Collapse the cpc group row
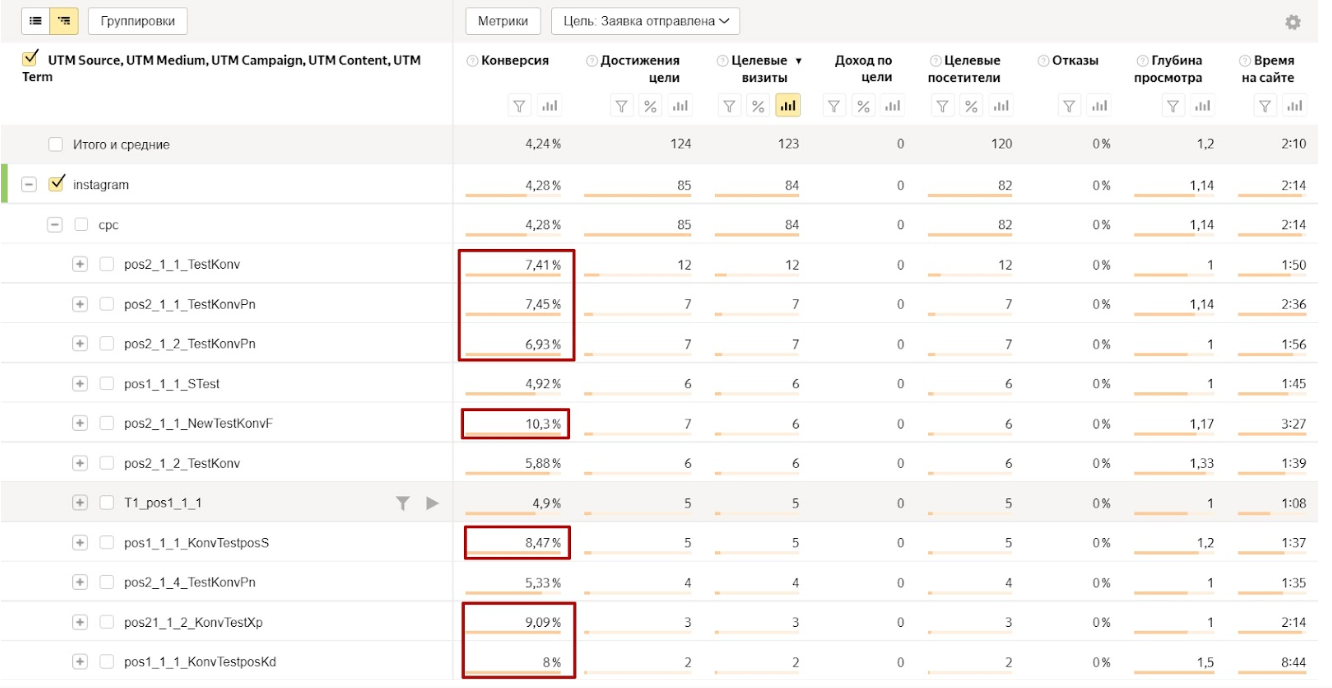Screen dimensions: 1332x688 point(55,225)
